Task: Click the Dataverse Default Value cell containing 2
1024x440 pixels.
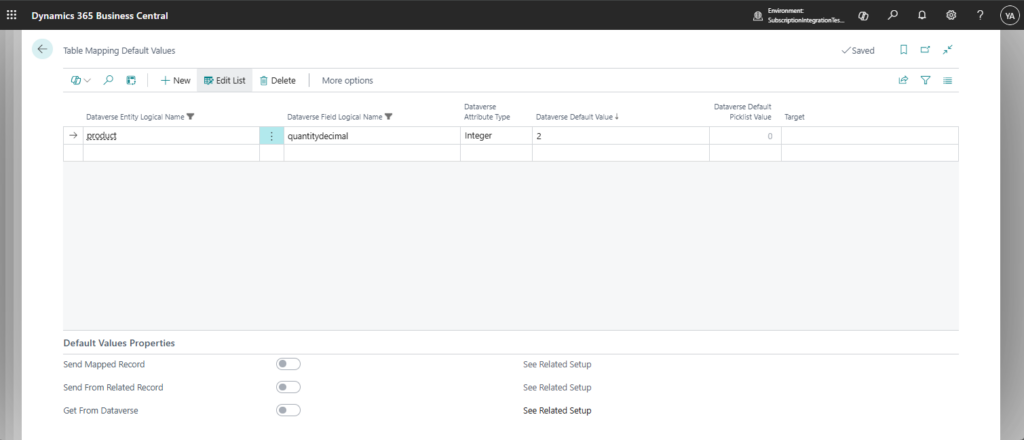Action: 620,136
